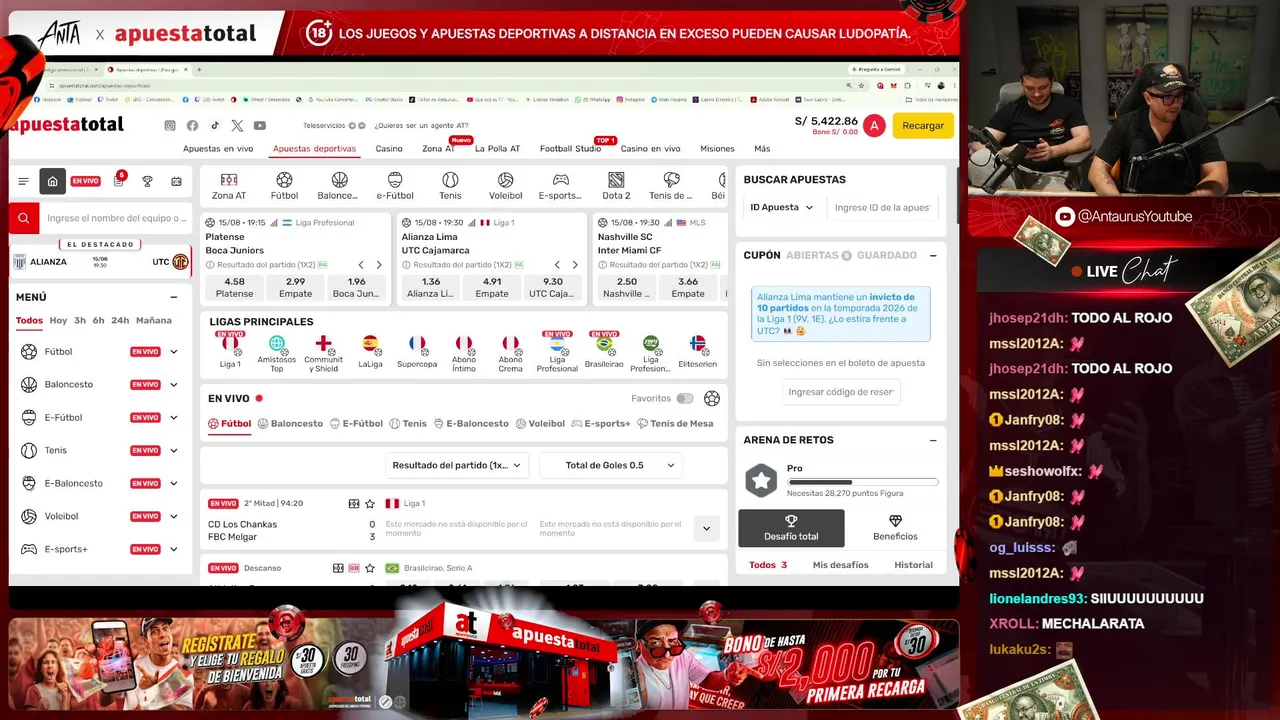The image size is (1280, 720).
Task: Select the Voleibol icon in the sports carousel
Action: click(x=505, y=180)
